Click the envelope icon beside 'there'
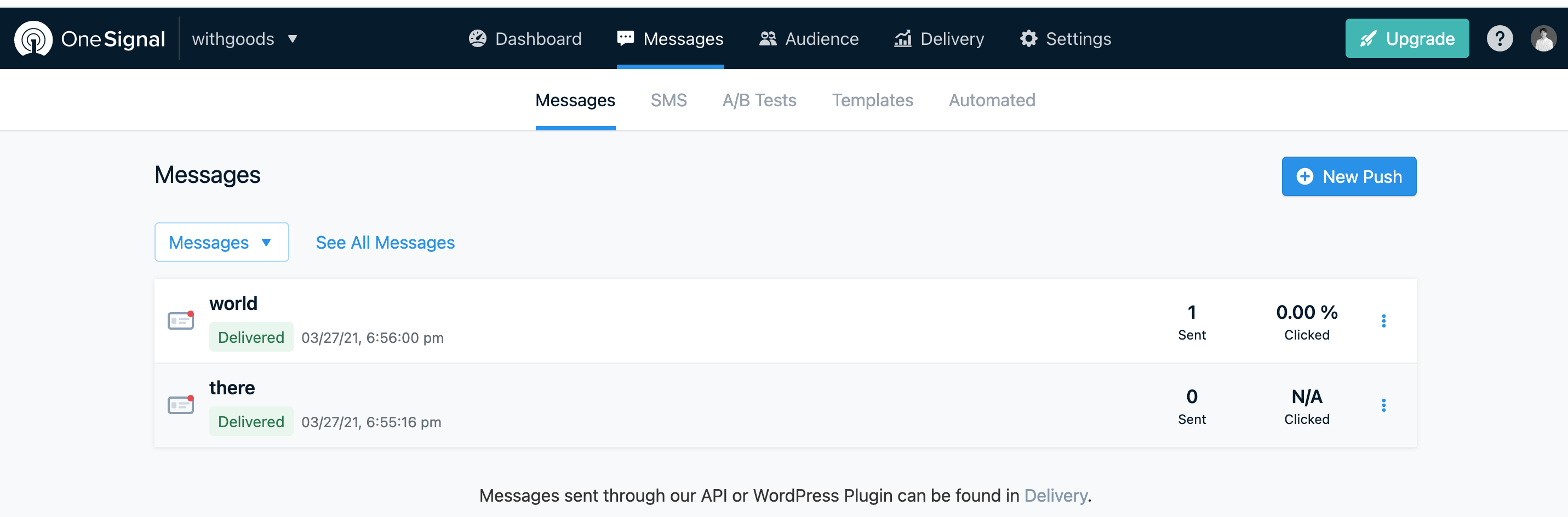This screenshot has height=517, width=1568. click(180, 405)
